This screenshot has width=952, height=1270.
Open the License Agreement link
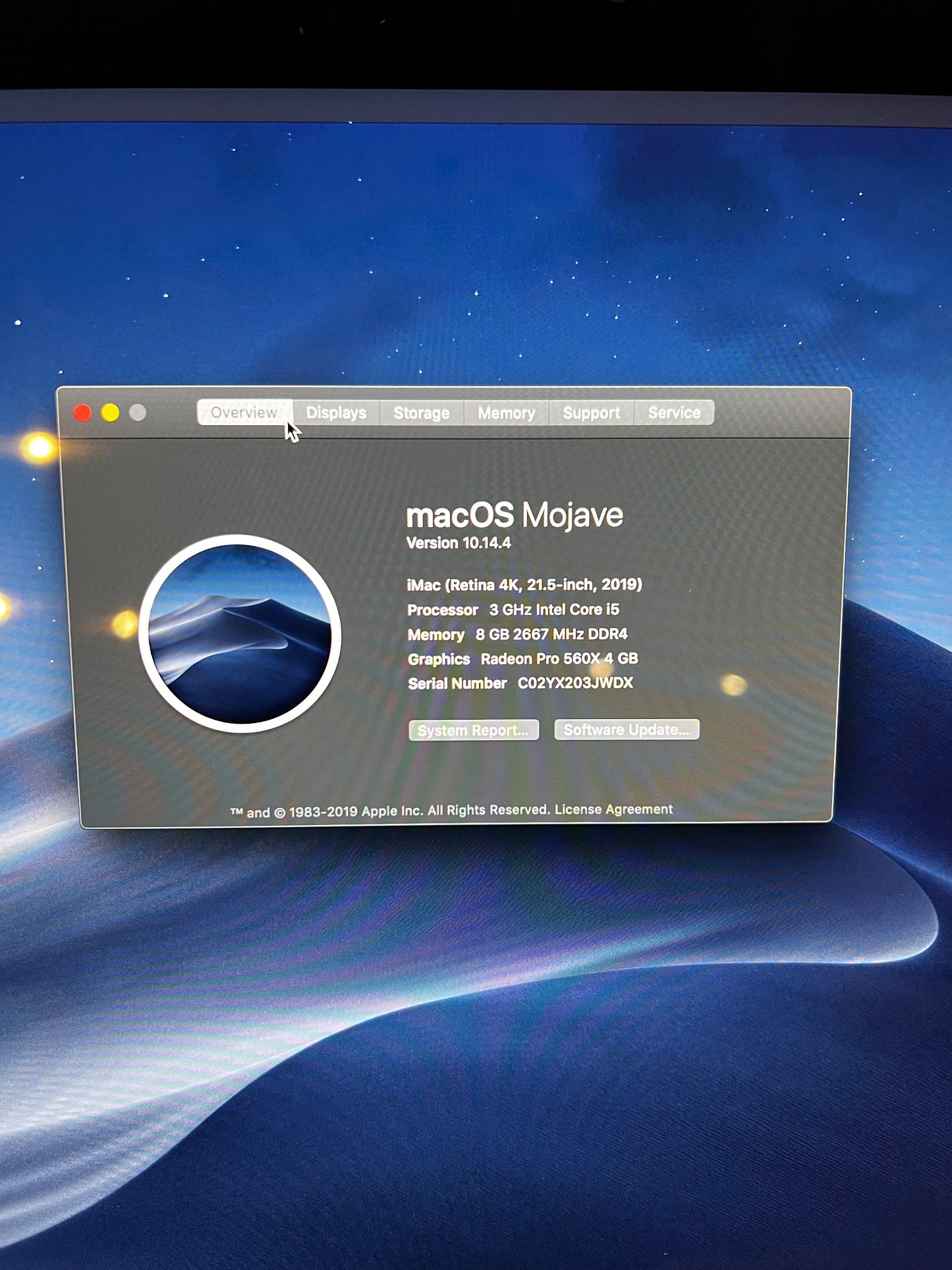tap(613, 809)
